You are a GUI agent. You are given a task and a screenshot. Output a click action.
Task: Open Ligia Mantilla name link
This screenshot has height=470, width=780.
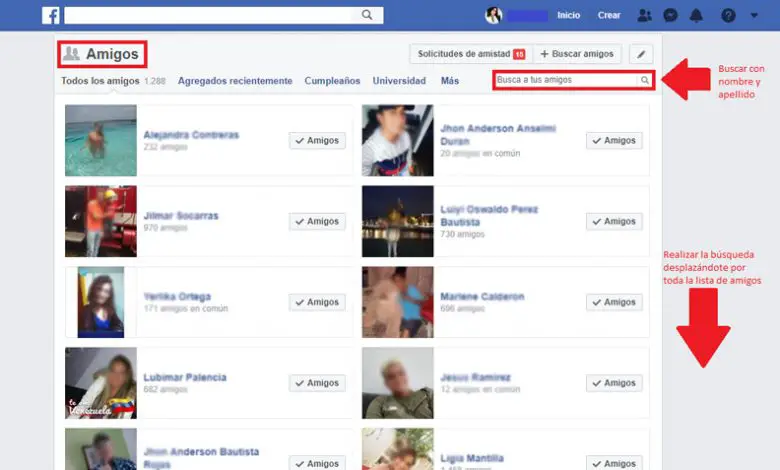coord(472,458)
